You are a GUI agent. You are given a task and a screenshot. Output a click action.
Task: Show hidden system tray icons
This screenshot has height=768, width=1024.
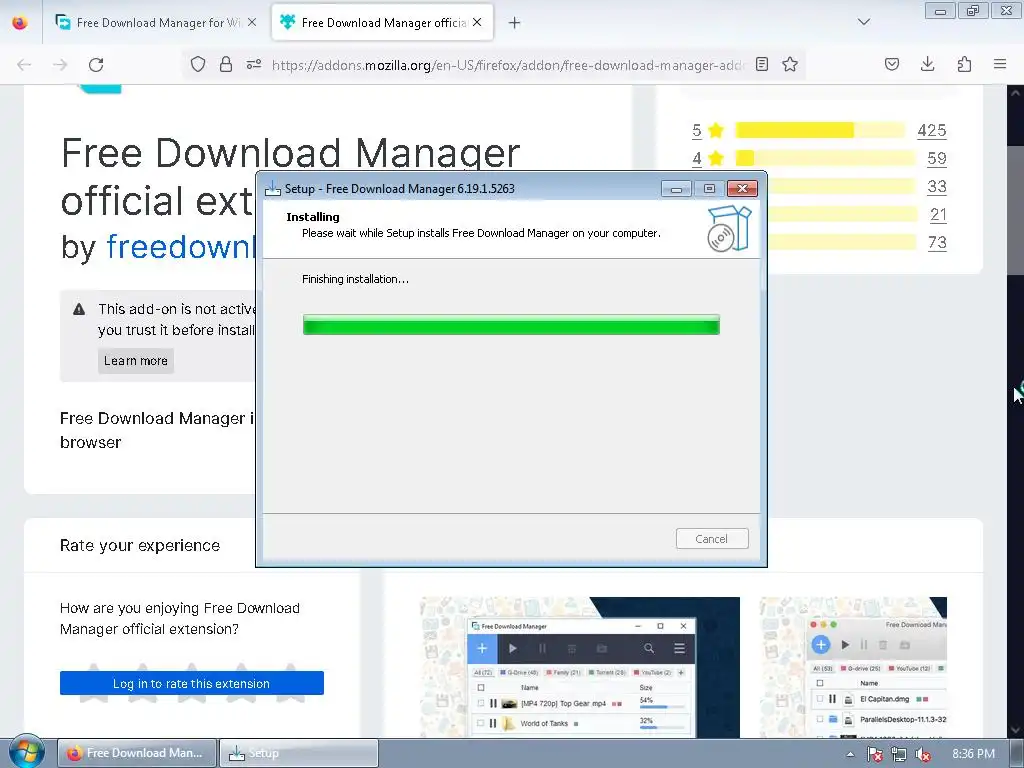tap(850, 754)
